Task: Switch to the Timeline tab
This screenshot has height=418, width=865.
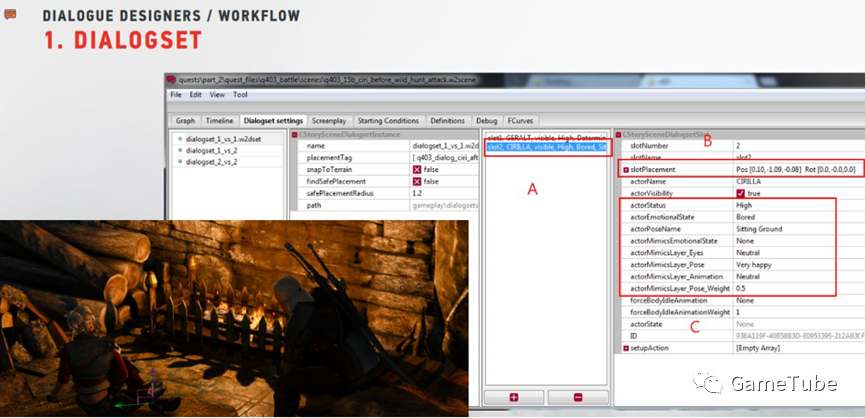Action: [x=220, y=121]
